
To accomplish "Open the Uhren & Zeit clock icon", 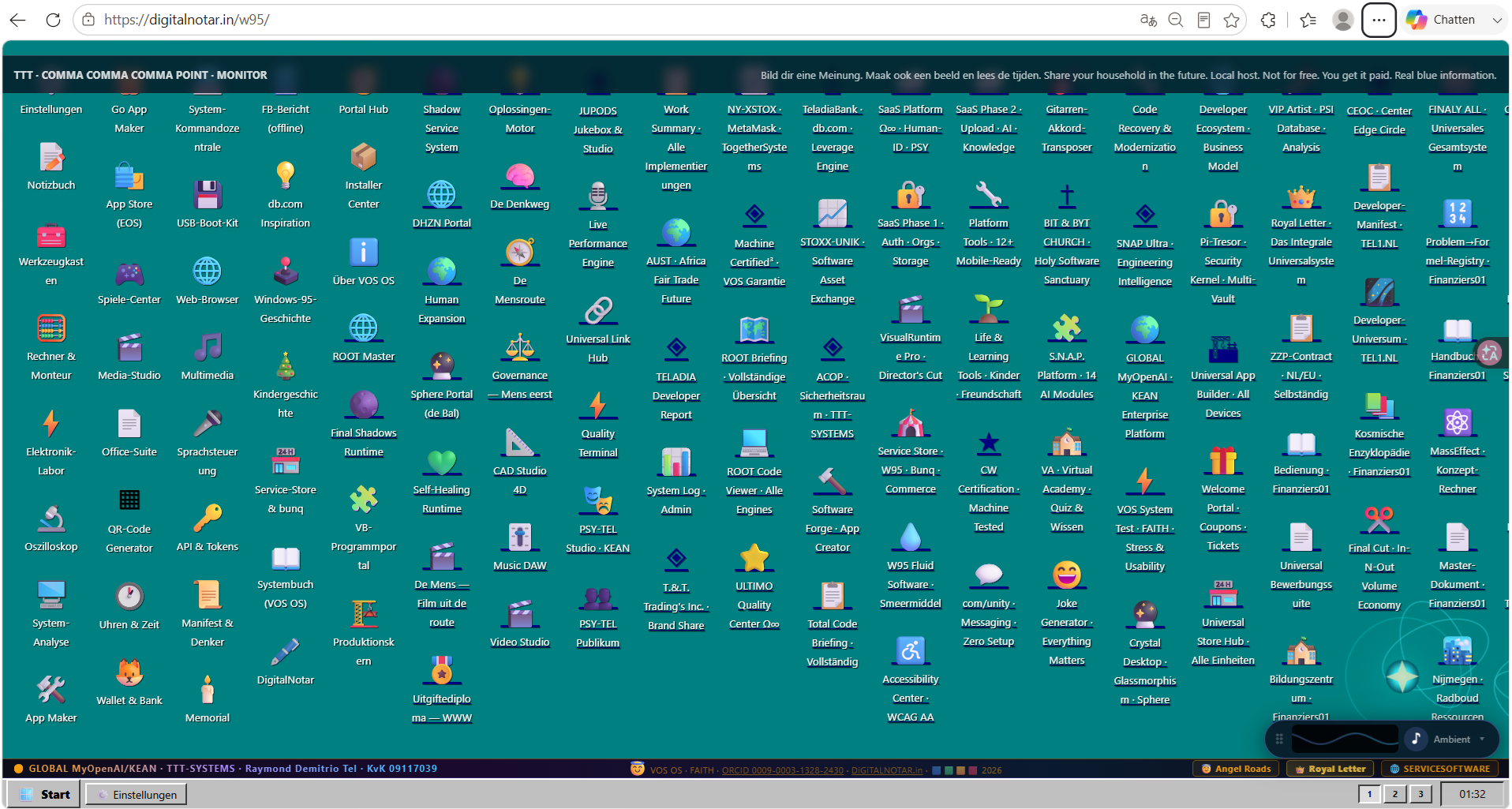I will click(129, 597).
